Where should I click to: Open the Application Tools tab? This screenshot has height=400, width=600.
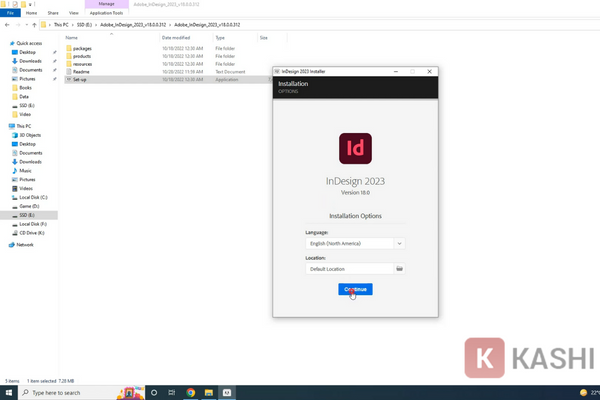point(106,13)
